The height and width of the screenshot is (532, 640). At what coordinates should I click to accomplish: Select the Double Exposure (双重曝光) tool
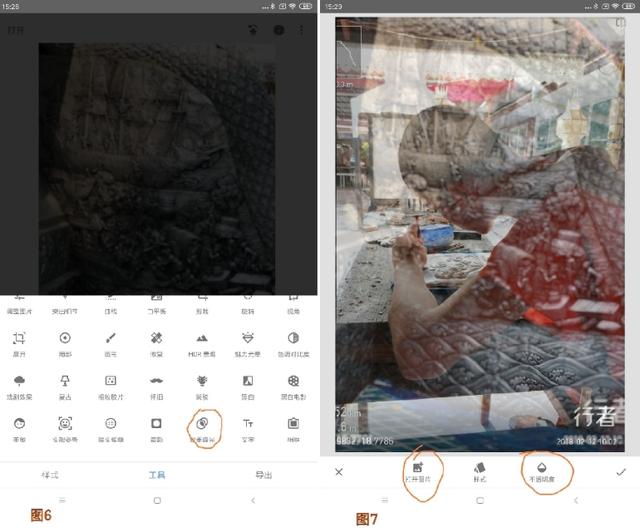(x=202, y=427)
